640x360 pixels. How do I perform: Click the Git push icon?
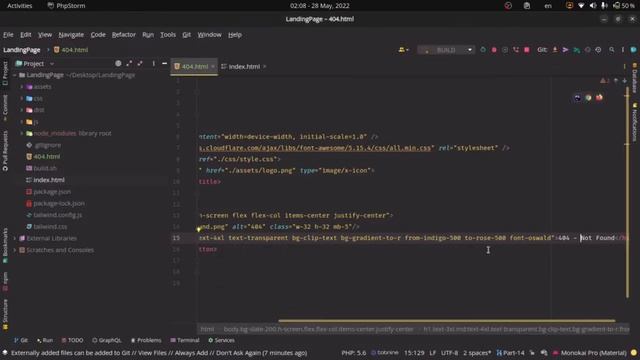click(x=576, y=50)
